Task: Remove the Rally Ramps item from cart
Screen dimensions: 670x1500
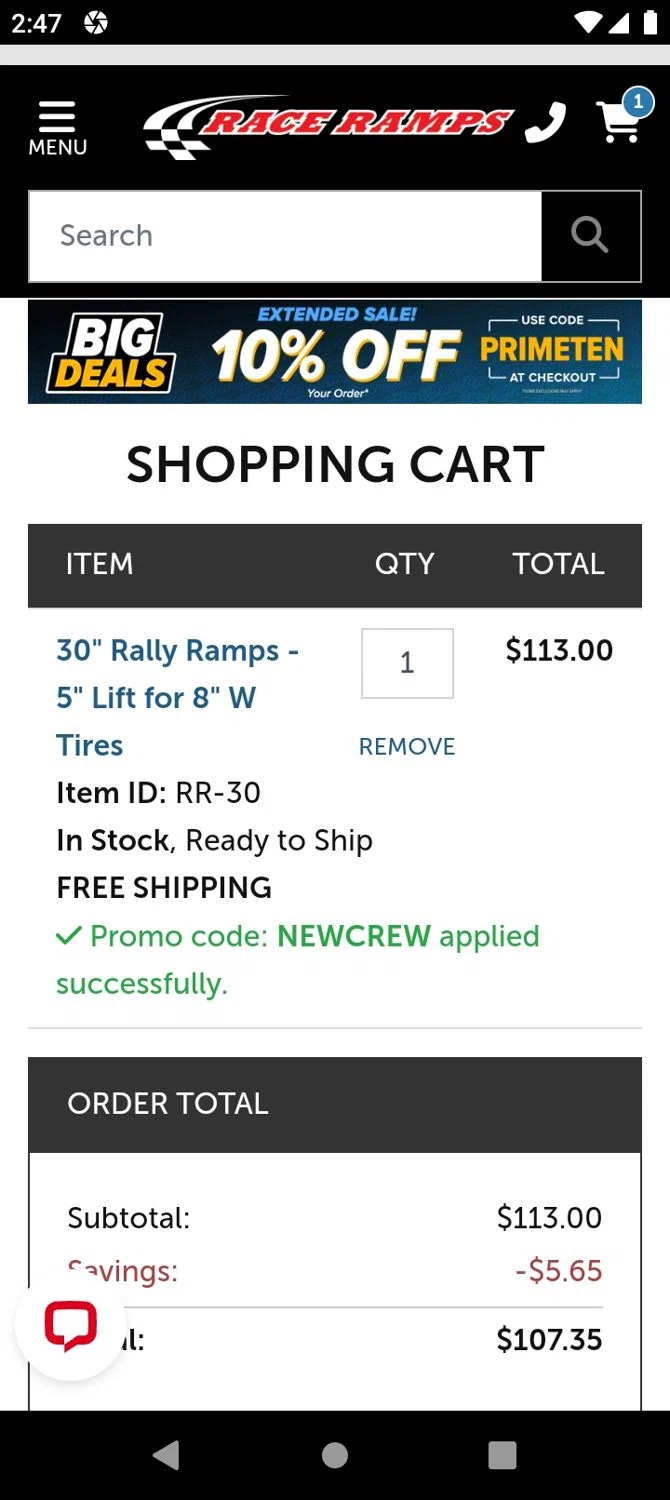Action: (x=407, y=746)
